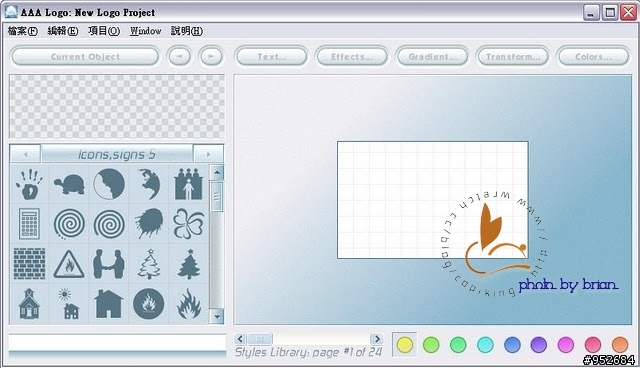Click the checkered object preview pane

[x=117, y=107]
